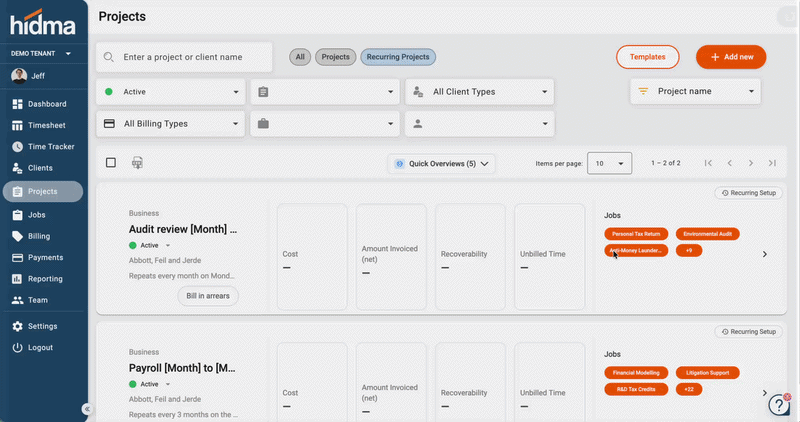
Task: Open the Reporting section
Action: (x=45, y=279)
